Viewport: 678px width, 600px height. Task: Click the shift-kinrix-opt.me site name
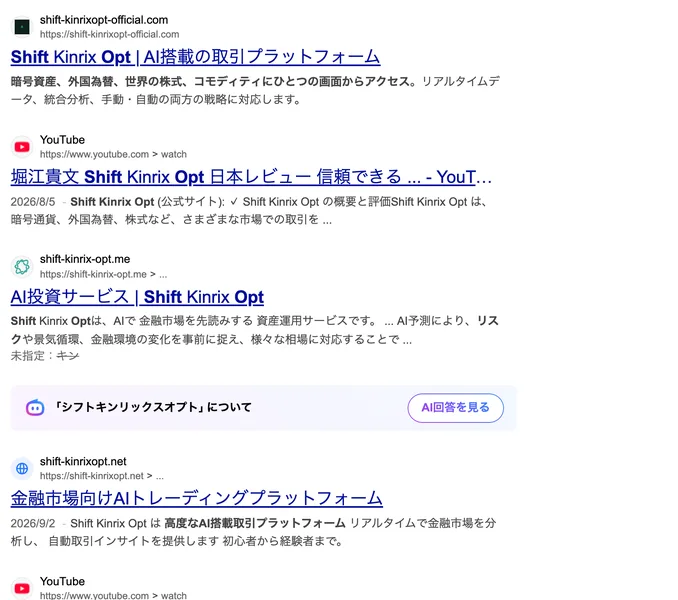[x=85, y=259]
